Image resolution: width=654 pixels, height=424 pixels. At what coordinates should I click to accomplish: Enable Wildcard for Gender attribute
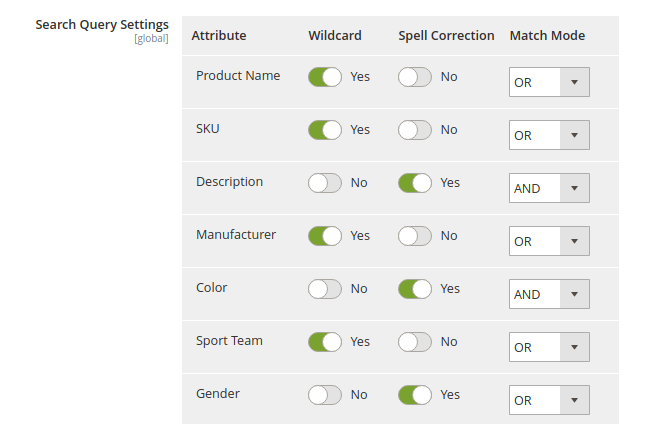325,395
